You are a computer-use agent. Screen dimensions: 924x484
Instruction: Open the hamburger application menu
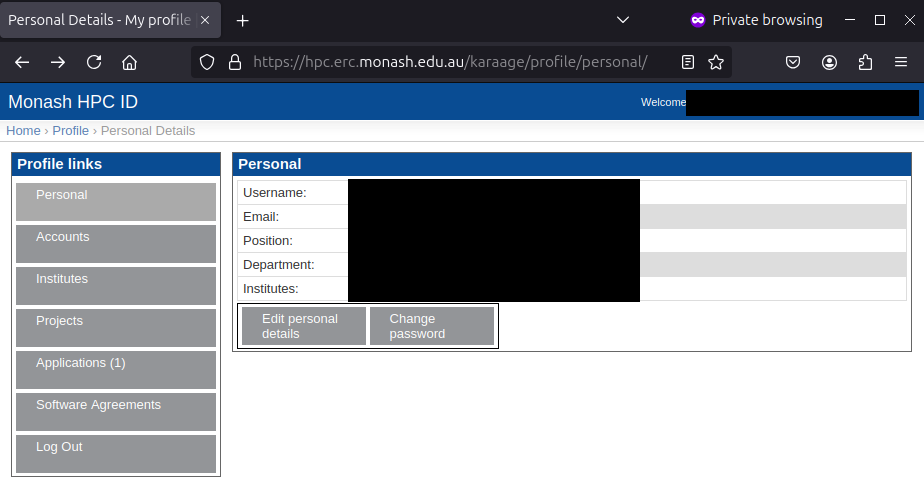pos(901,62)
